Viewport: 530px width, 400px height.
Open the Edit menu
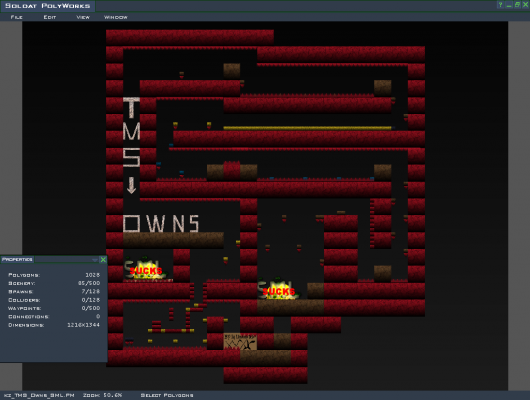50,17
